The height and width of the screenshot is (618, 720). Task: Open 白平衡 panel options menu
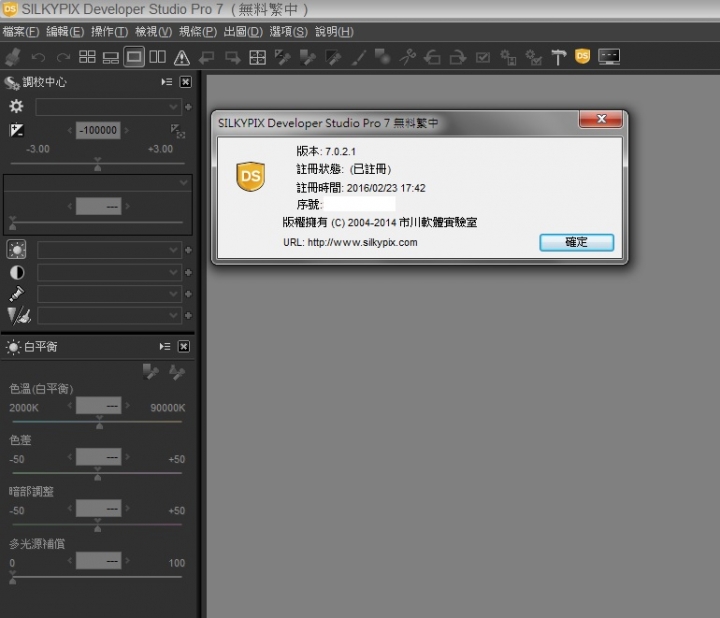(x=165, y=347)
